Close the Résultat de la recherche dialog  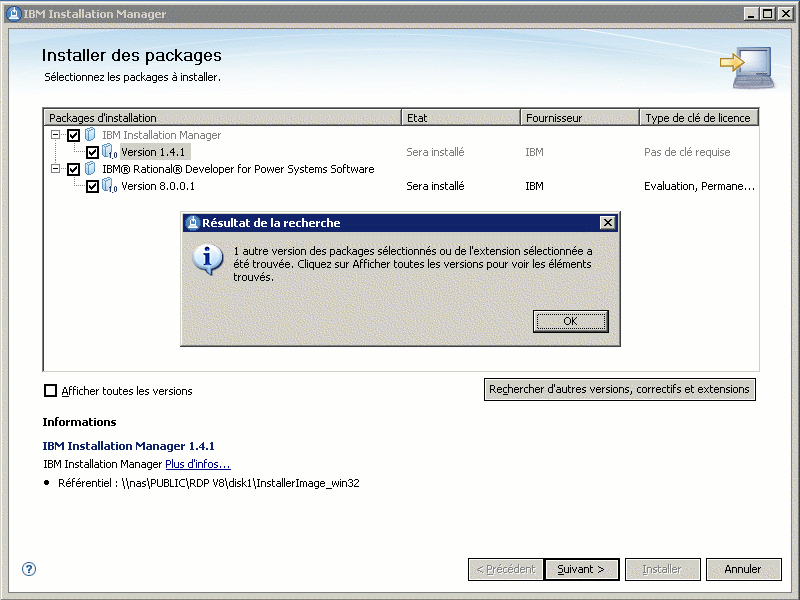tap(607, 222)
